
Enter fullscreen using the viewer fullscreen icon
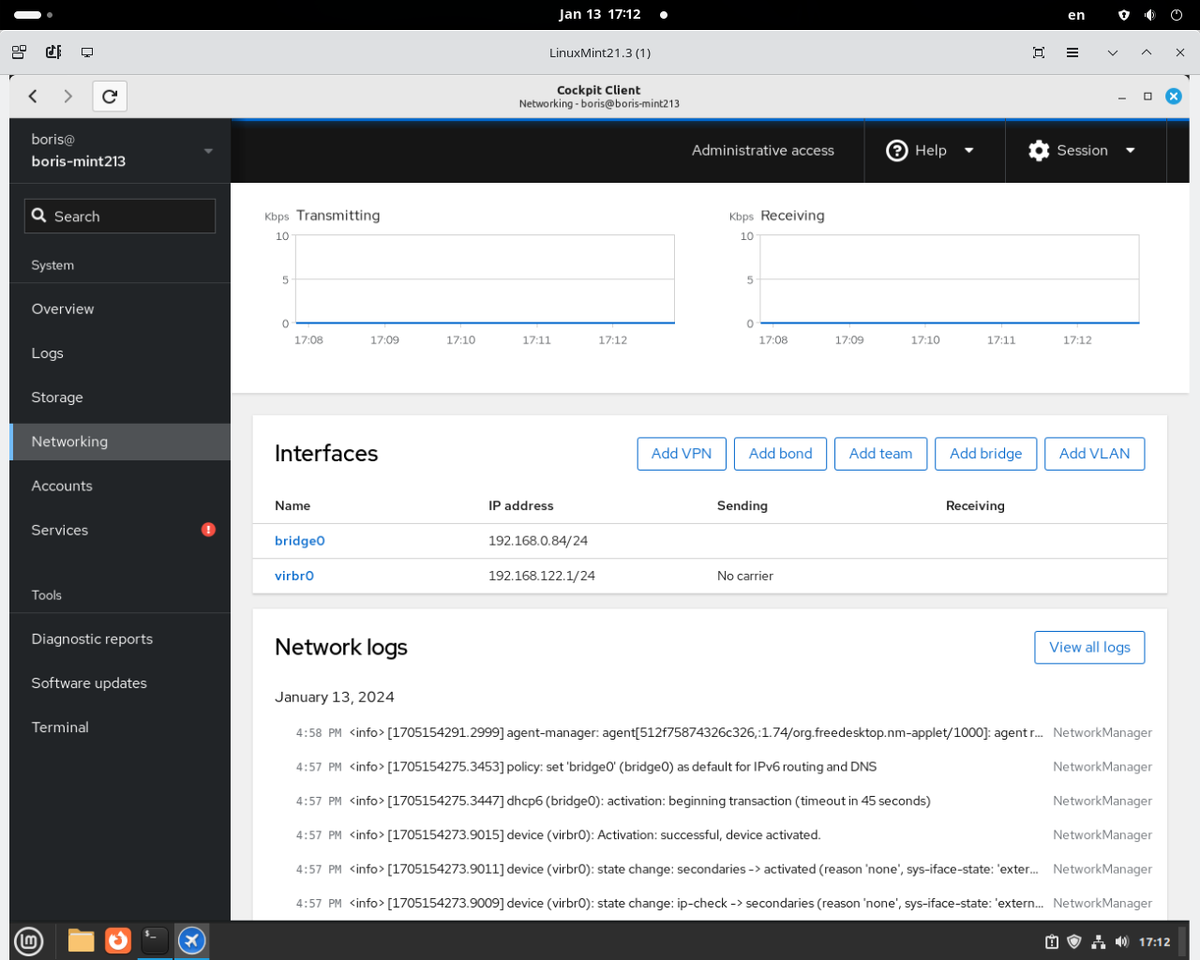(1038, 52)
